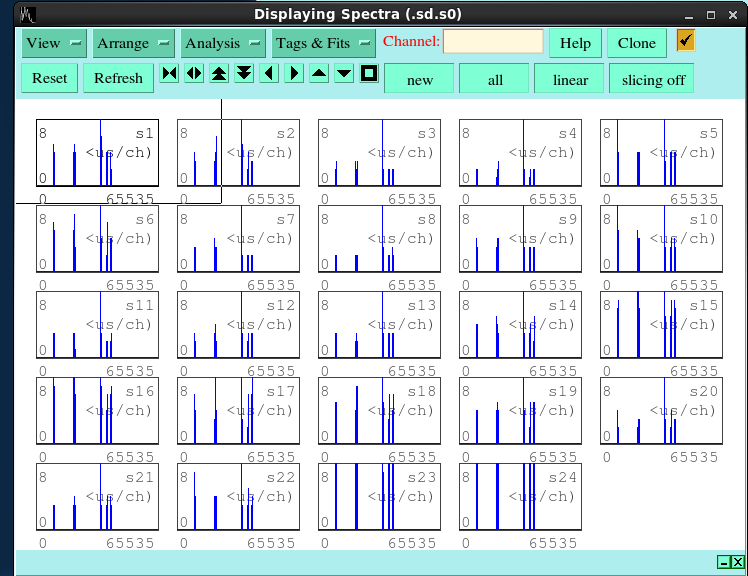The height and width of the screenshot is (576, 748).
Task: Click the Channel input field
Action: coord(493,42)
